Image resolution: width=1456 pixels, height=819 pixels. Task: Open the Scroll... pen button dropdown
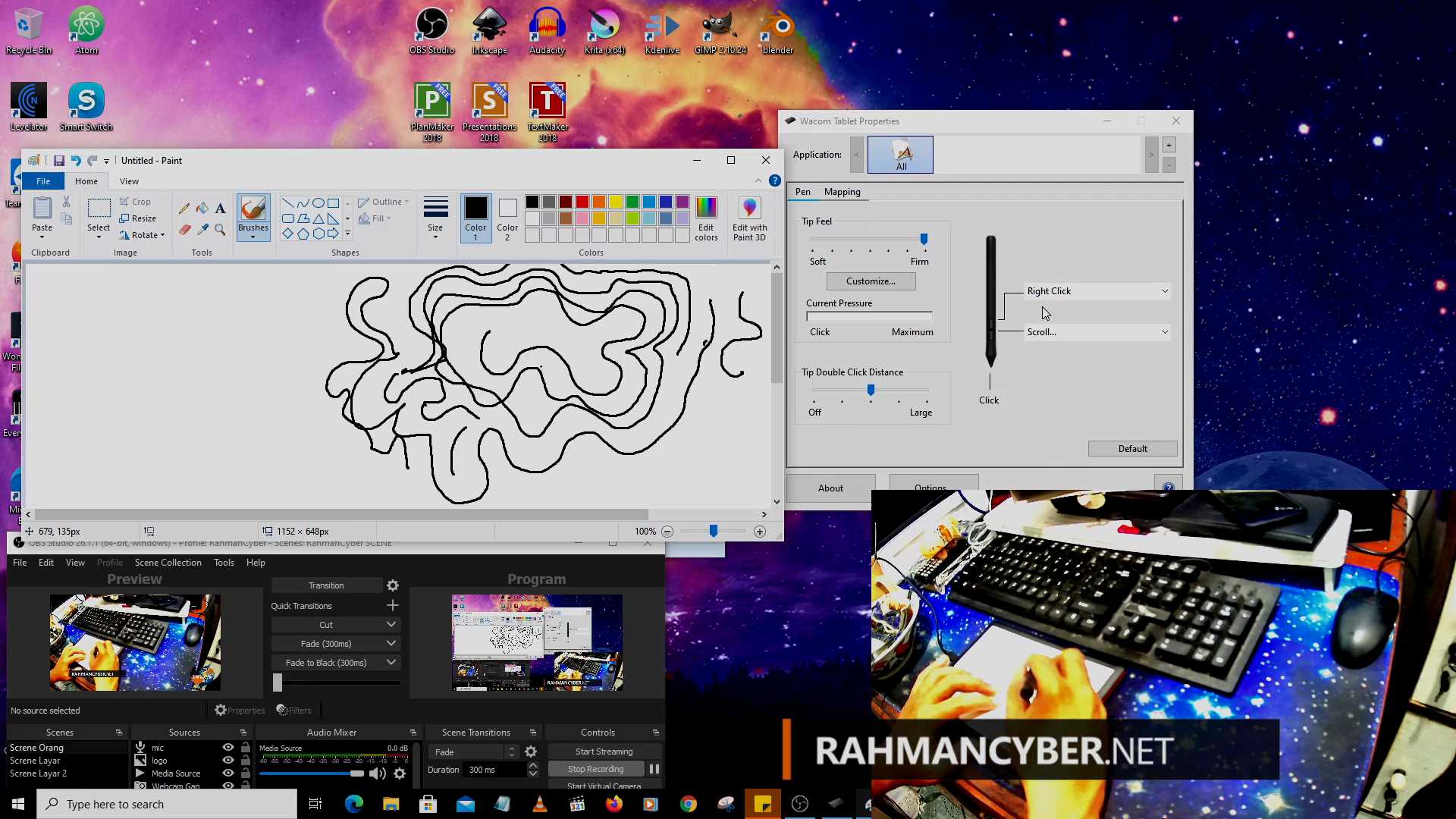click(1097, 332)
